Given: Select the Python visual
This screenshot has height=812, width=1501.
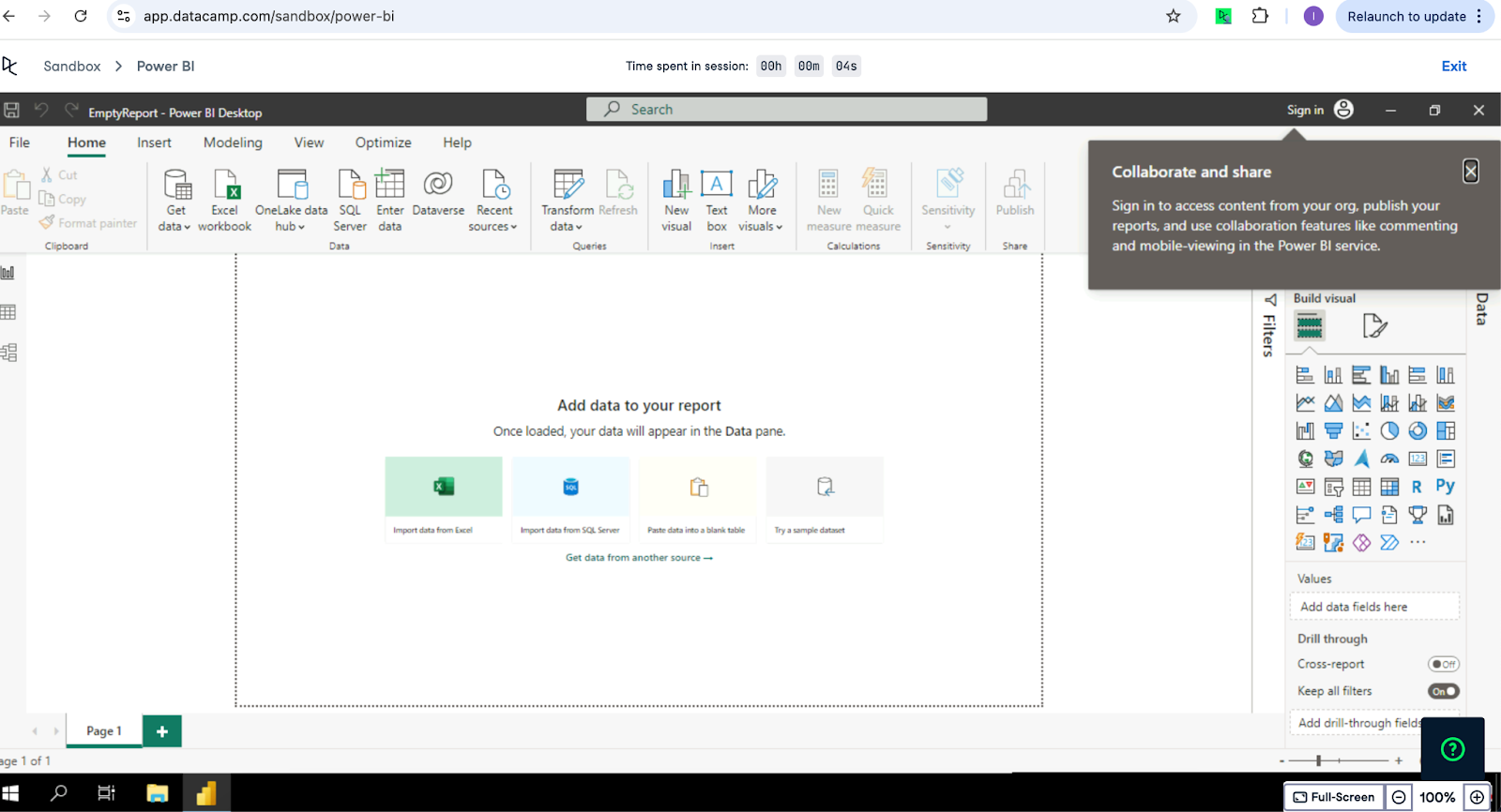Looking at the screenshot, I should (1446, 487).
